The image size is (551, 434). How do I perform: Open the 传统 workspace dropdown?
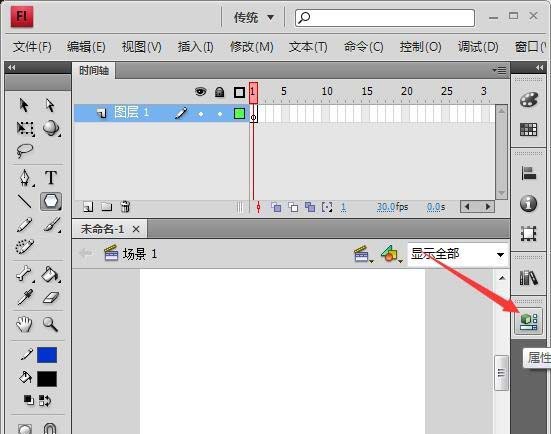click(x=253, y=17)
